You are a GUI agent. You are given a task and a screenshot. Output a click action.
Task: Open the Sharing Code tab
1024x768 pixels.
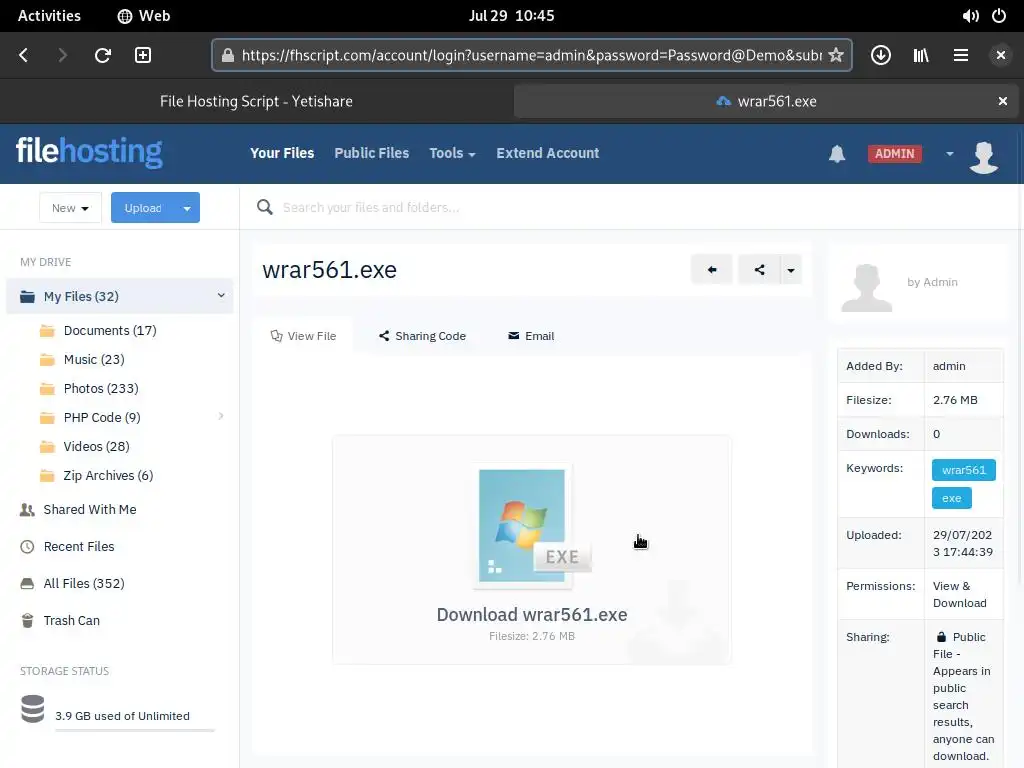423,336
